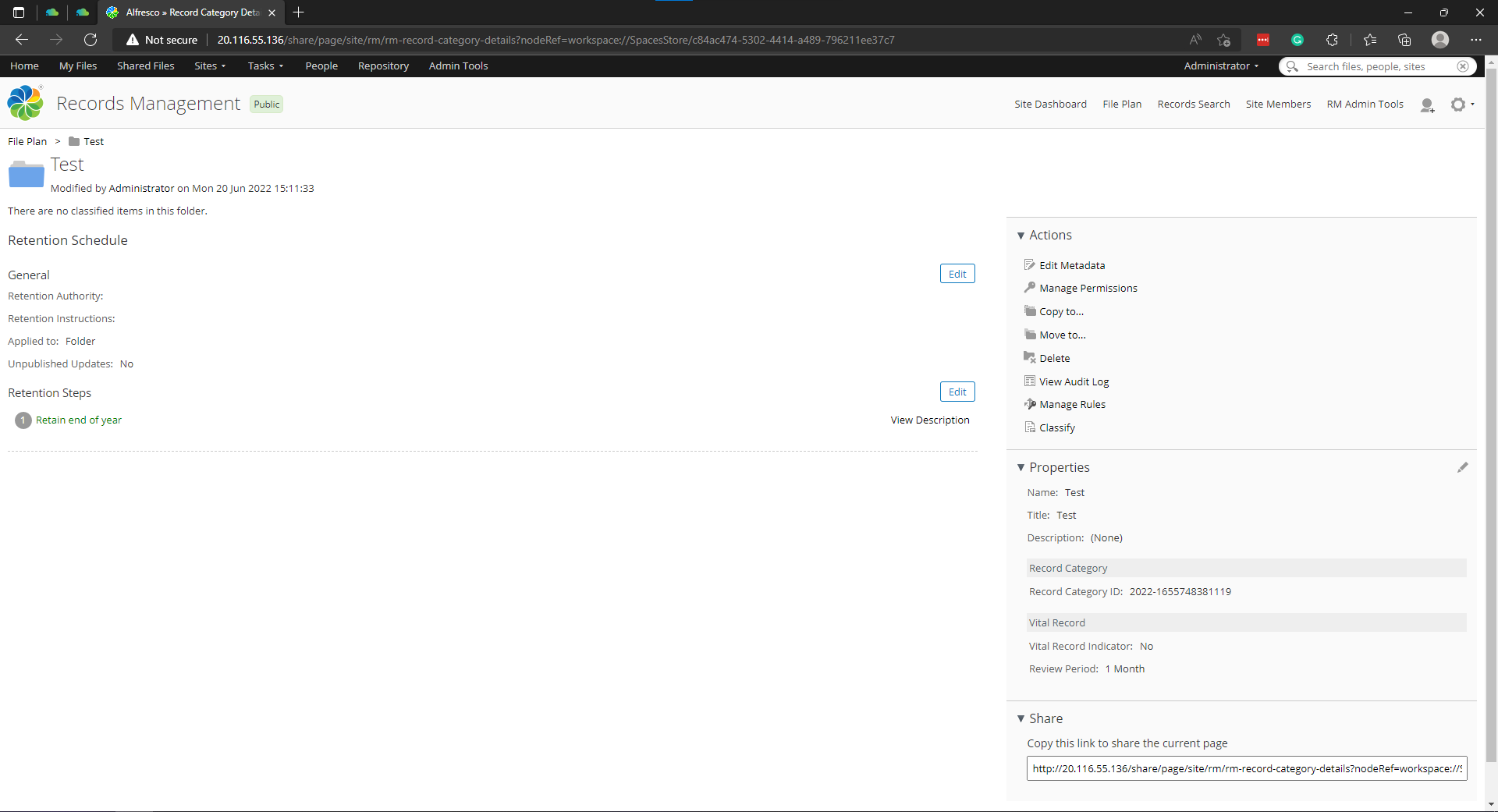Click Edit button for Retention Steps
Screen dimensions: 1498x812
click(957, 392)
